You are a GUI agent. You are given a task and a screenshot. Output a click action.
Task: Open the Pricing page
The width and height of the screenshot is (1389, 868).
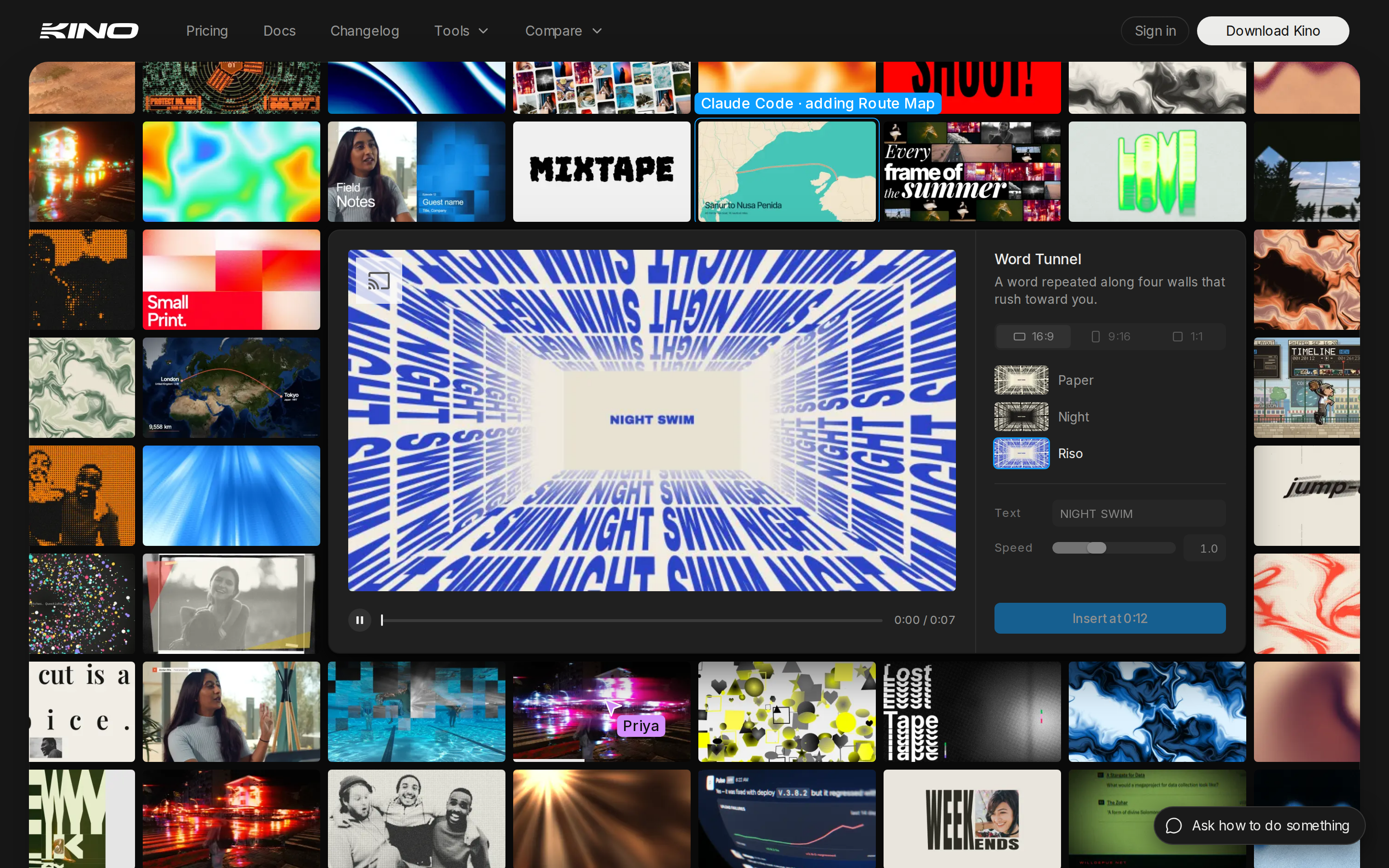(206, 31)
